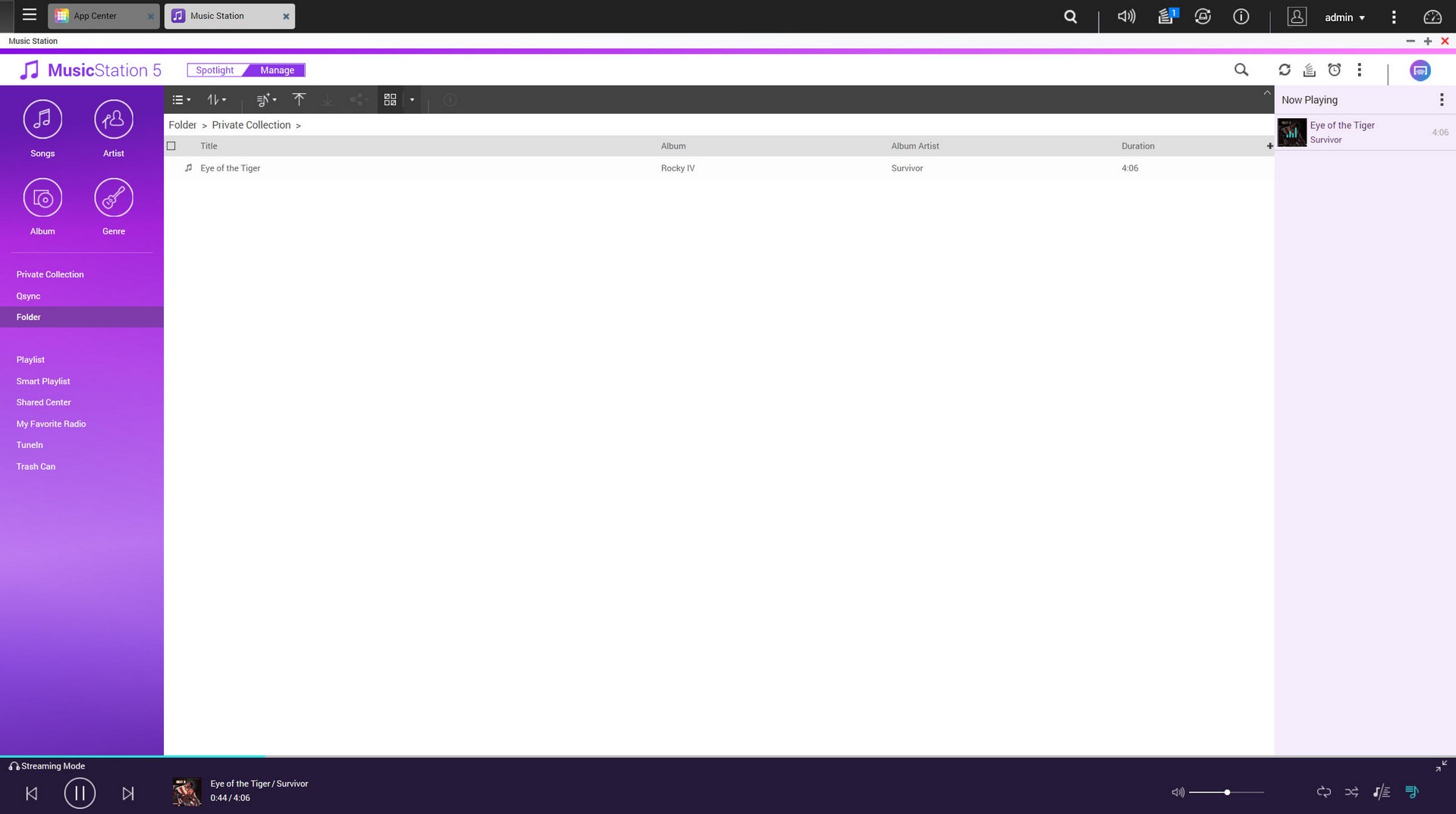Open the media streaming devices icon
The image size is (1456, 814).
[1310, 70]
